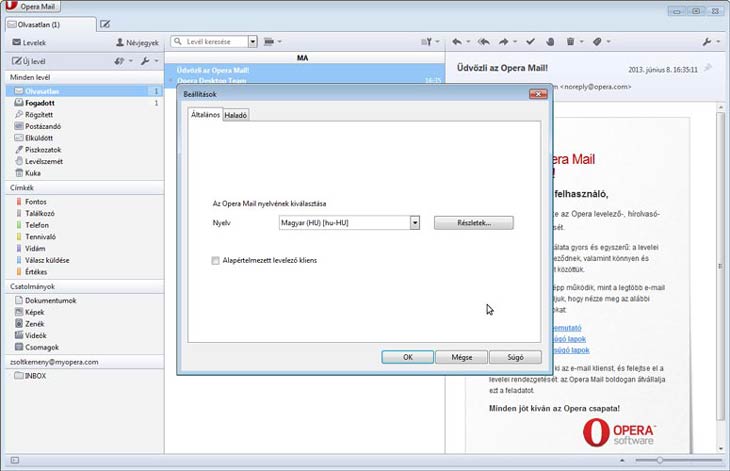Expand the Nyelv language dropdown

click(414, 222)
